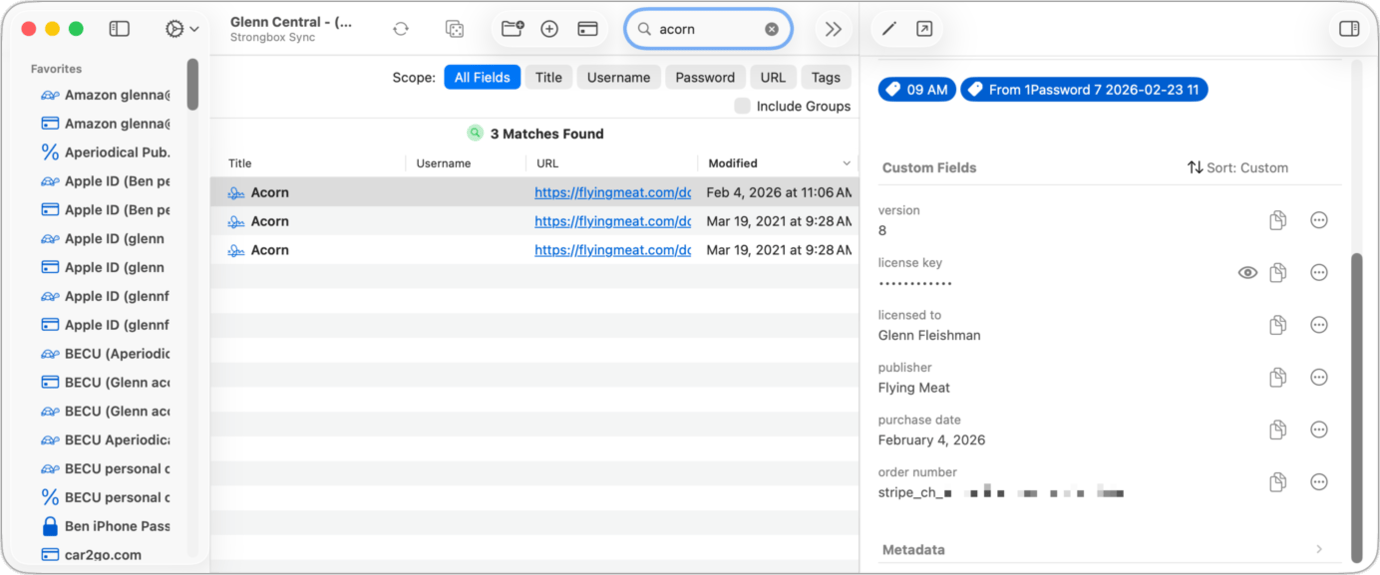The height and width of the screenshot is (575, 1380).
Task: Open more options for version field
Action: coord(1319,220)
